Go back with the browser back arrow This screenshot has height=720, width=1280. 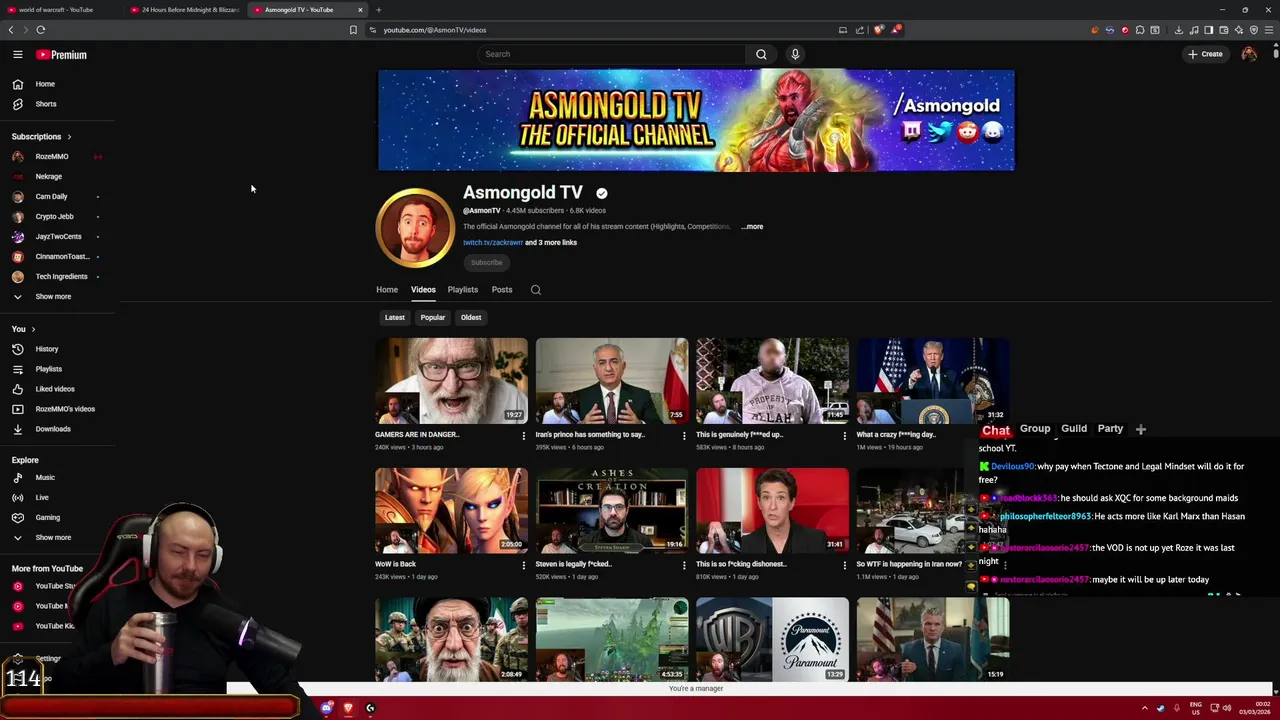(11, 30)
